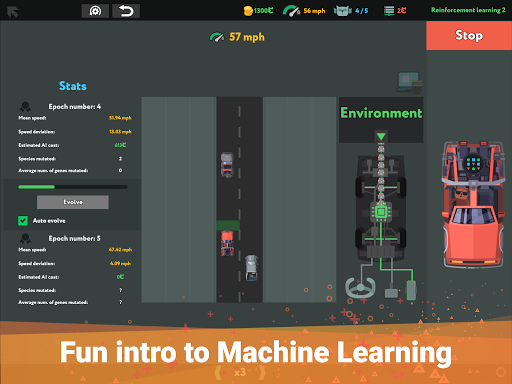This screenshot has height=384, width=512.
Task: Click the Environment green arrow expander
Action: click(381, 136)
